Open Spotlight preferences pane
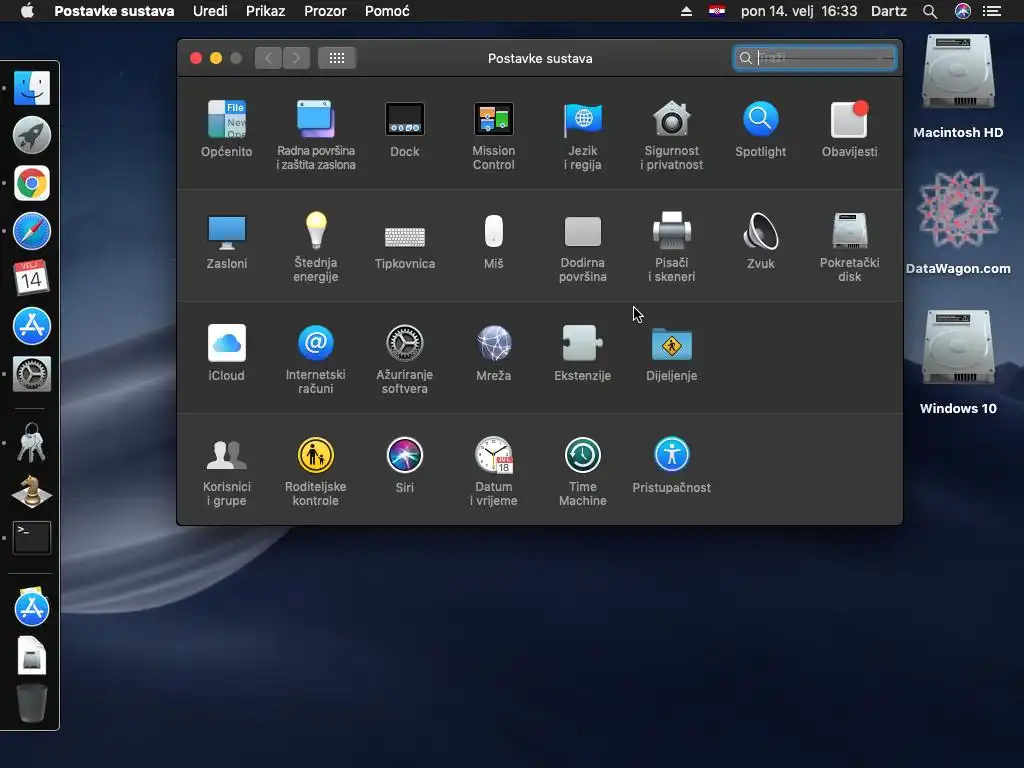Viewport: 1024px width, 768px height. tap(760, 129)
